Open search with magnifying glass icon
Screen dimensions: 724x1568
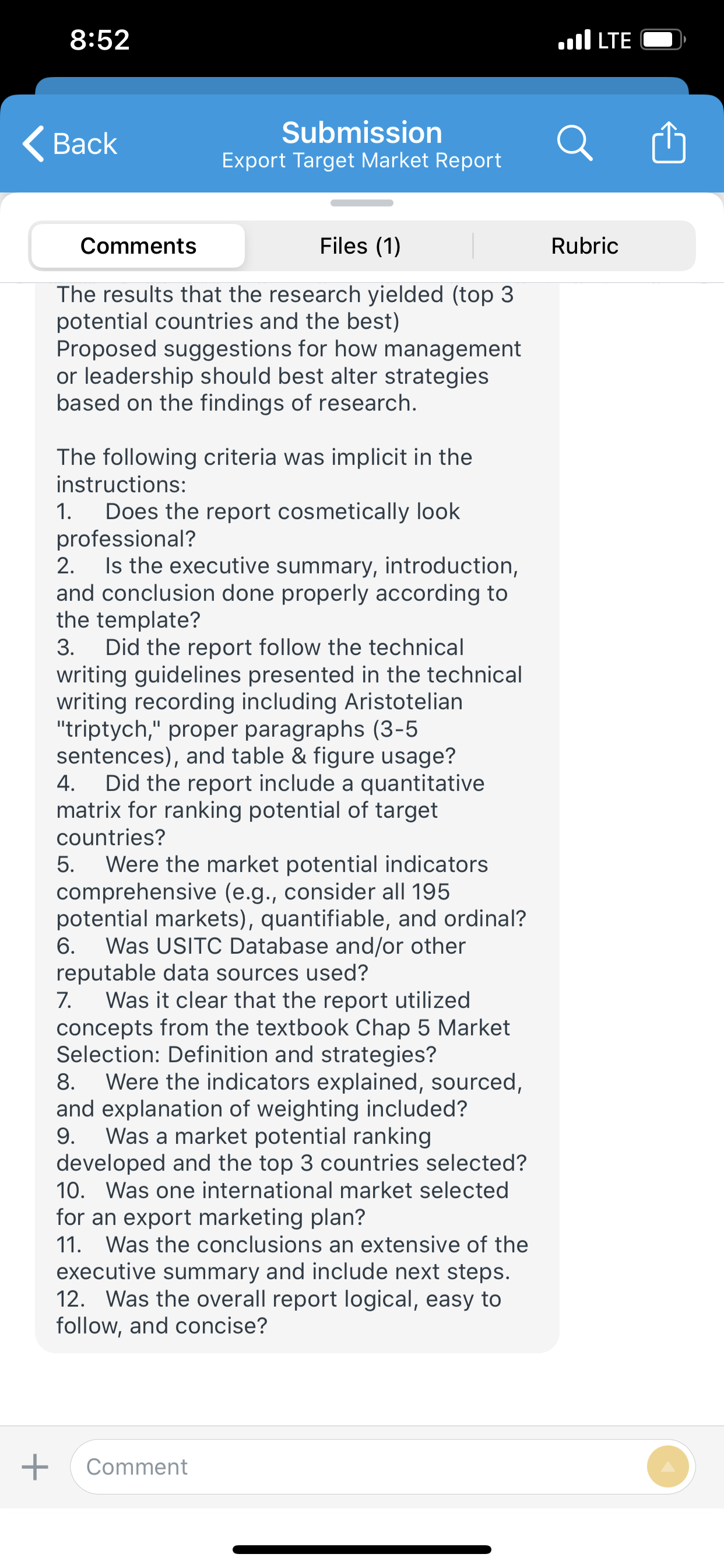pyautogui.click(x=574, y=143)
